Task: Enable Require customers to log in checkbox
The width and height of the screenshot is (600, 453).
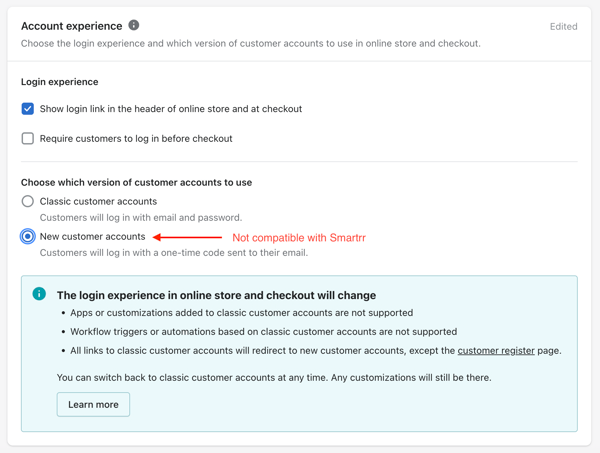Action: (28, 138)
